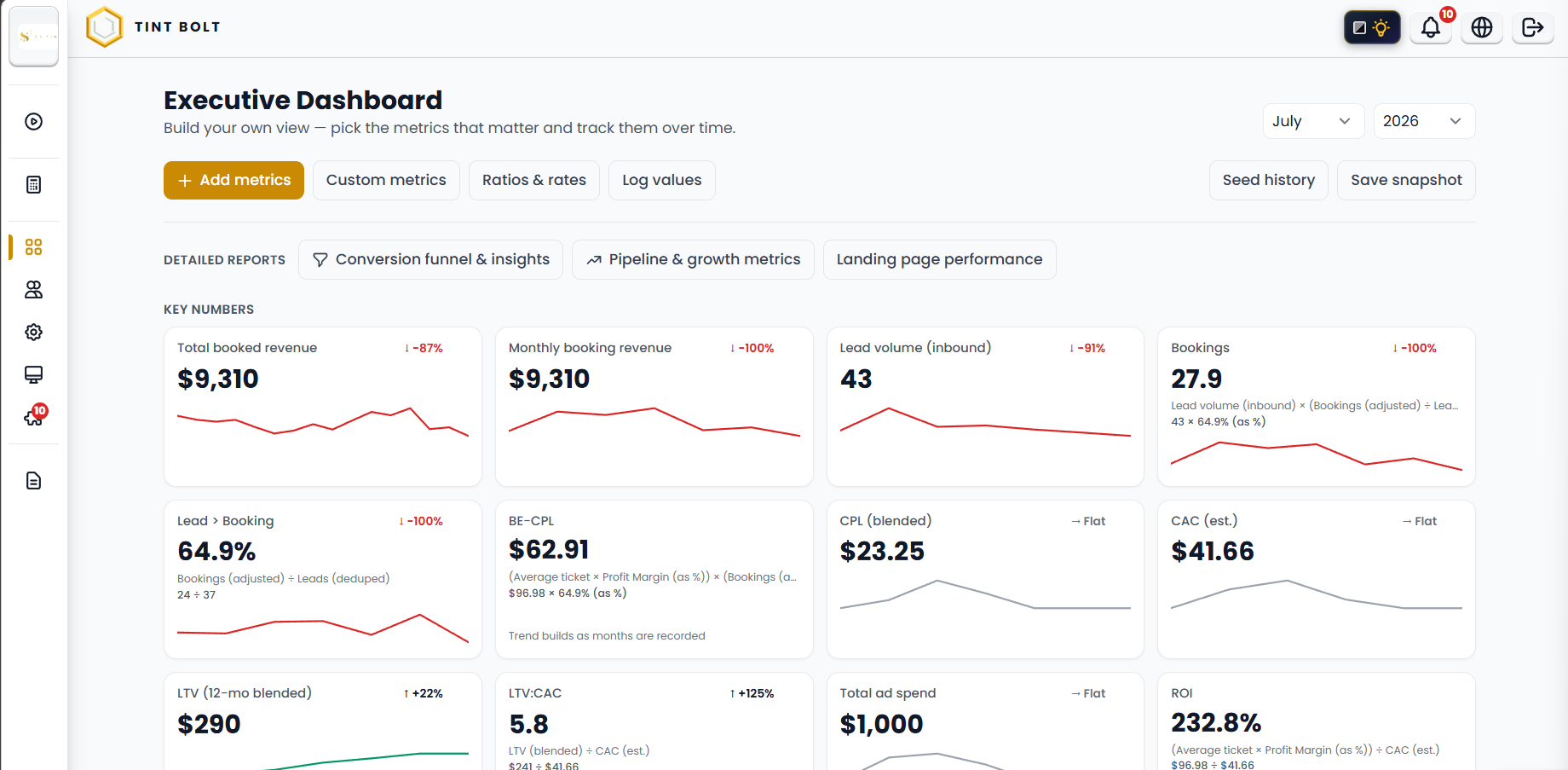Open the play circle sidebar icon
This screenshot has height=770, width=1568.
click(x=33, y=121)
